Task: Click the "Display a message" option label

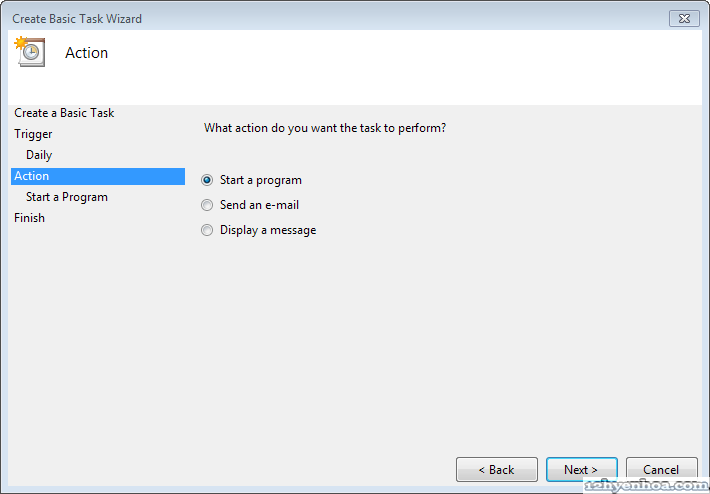Action: point(267,230)
